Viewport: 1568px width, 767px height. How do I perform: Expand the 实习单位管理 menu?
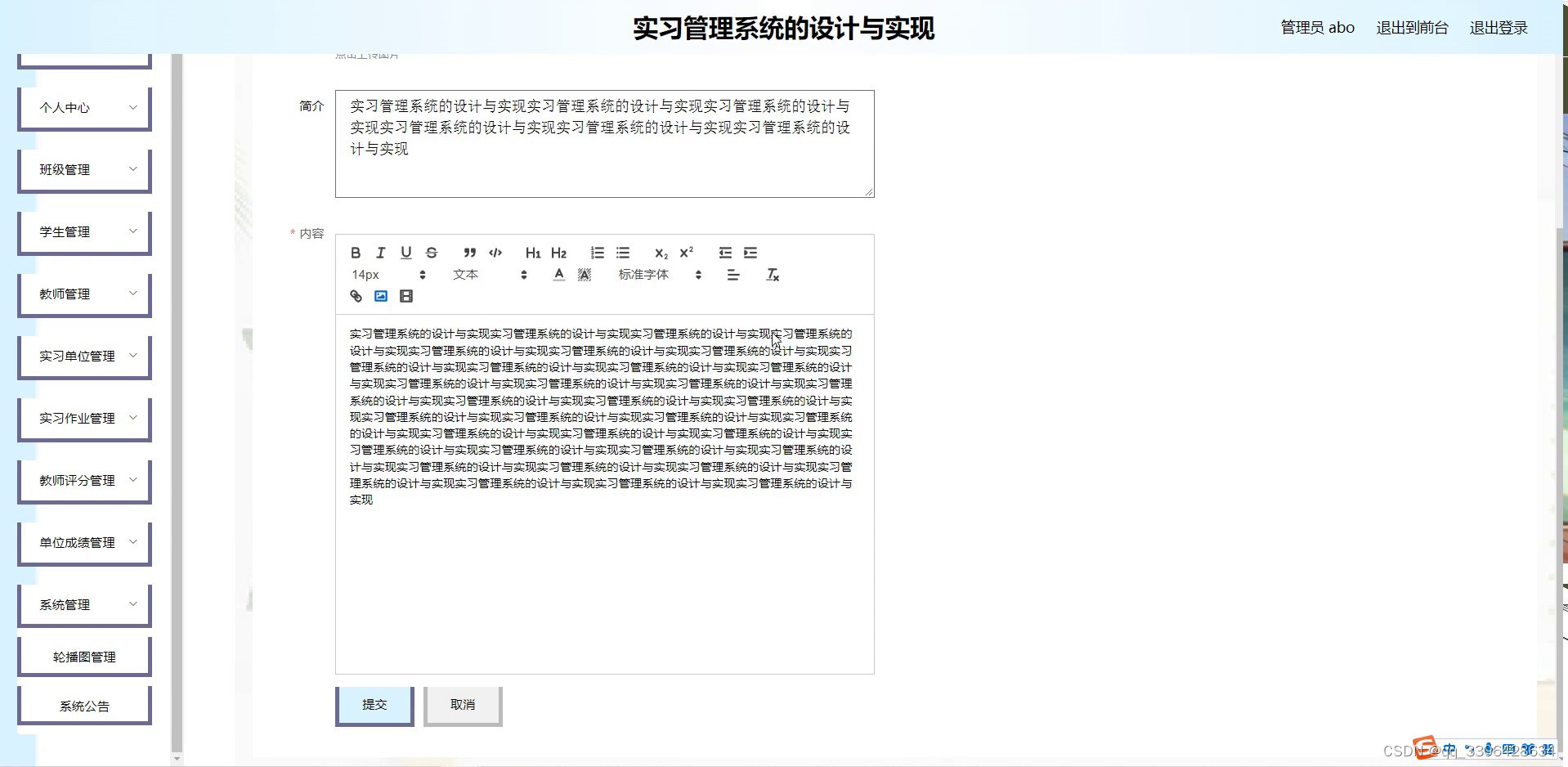pos(85,357)
